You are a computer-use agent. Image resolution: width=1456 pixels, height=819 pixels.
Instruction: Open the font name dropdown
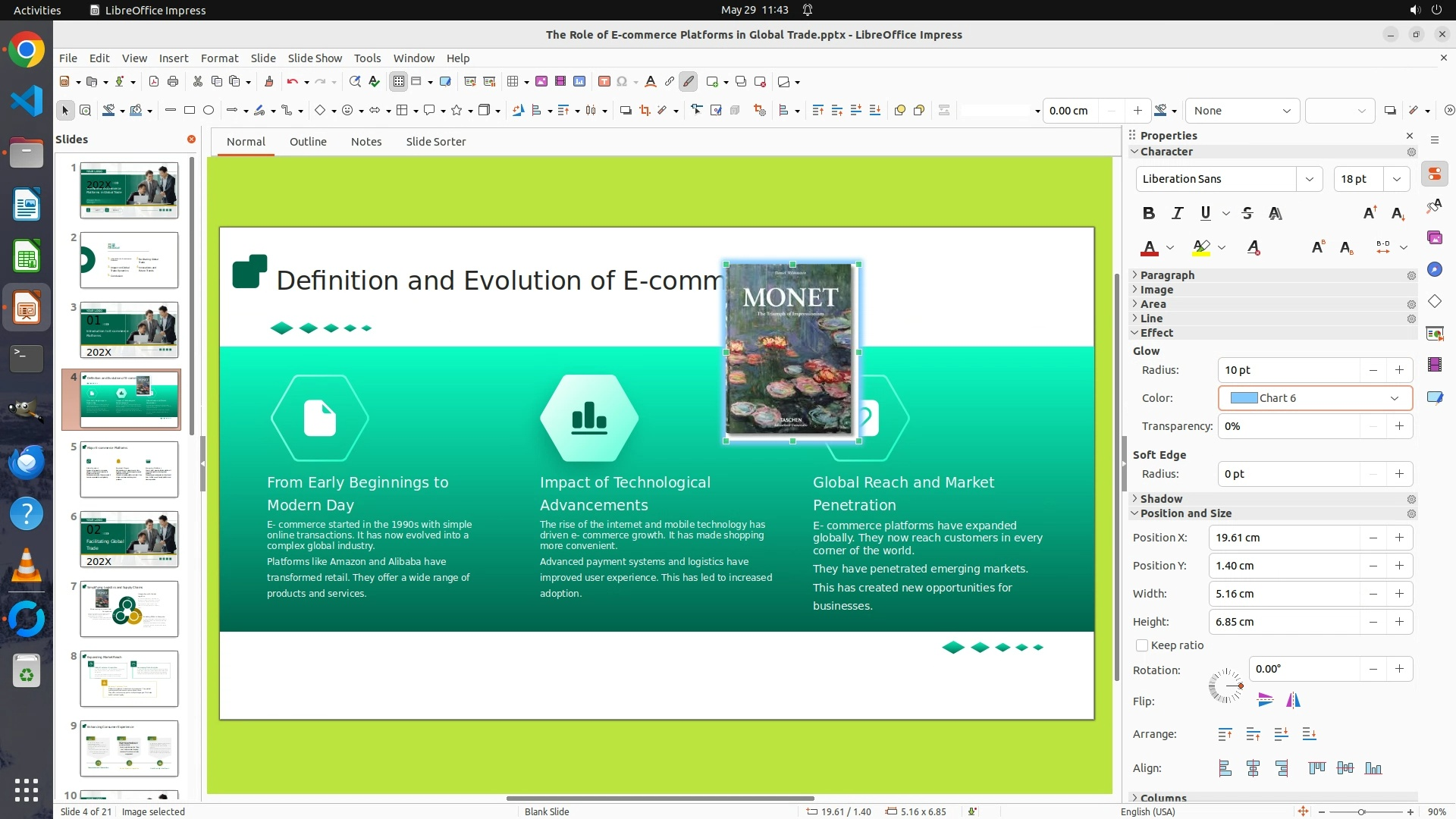pos(1309,179)
